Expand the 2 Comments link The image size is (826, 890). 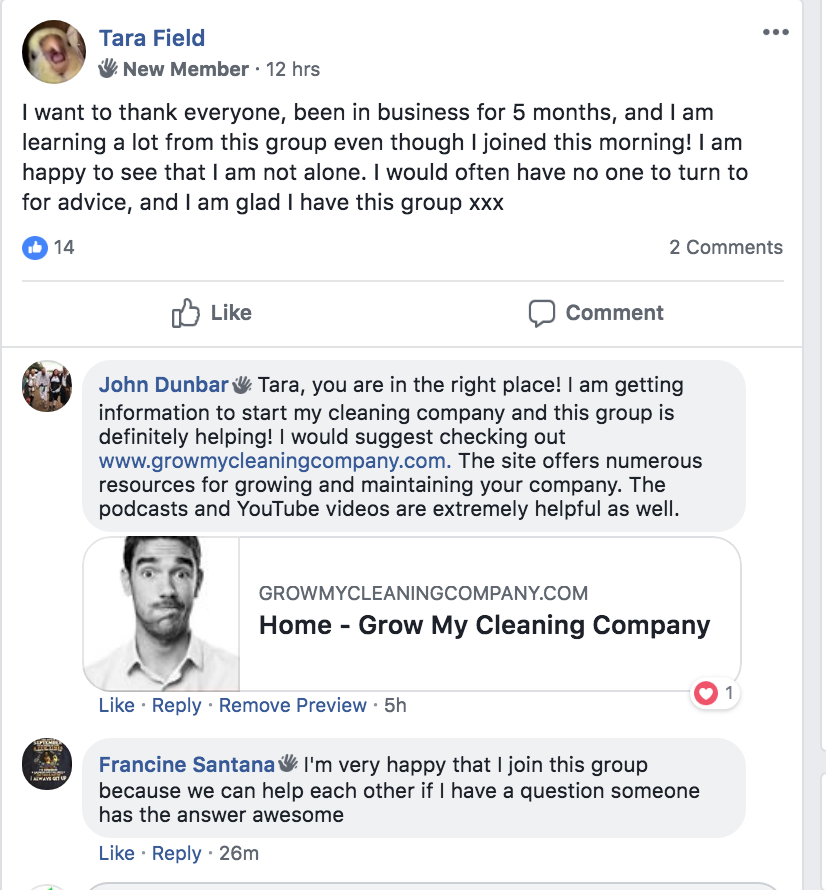(x=725, y=247)
